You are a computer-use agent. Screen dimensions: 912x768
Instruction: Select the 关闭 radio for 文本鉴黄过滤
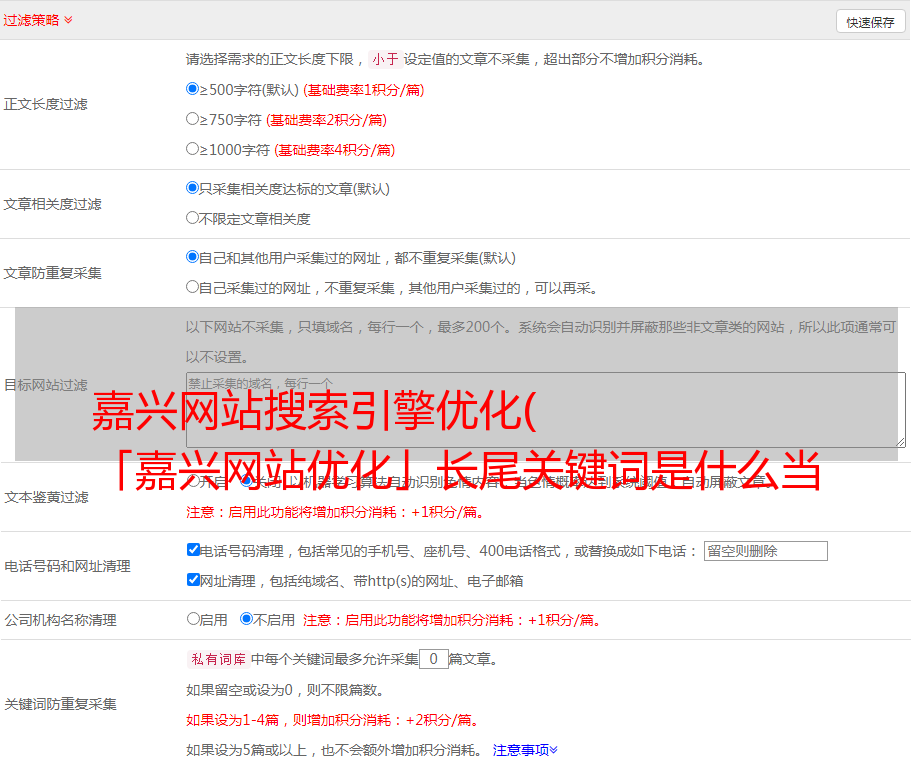[x=247, y=481]
